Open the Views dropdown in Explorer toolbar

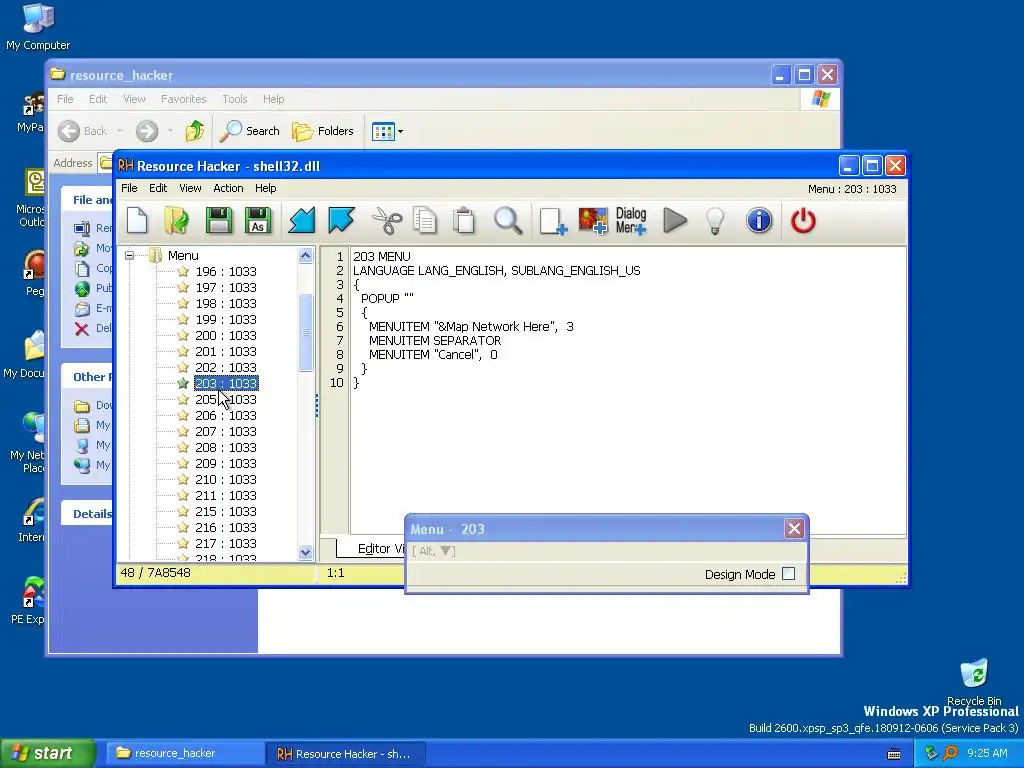(x=387, y=131)
